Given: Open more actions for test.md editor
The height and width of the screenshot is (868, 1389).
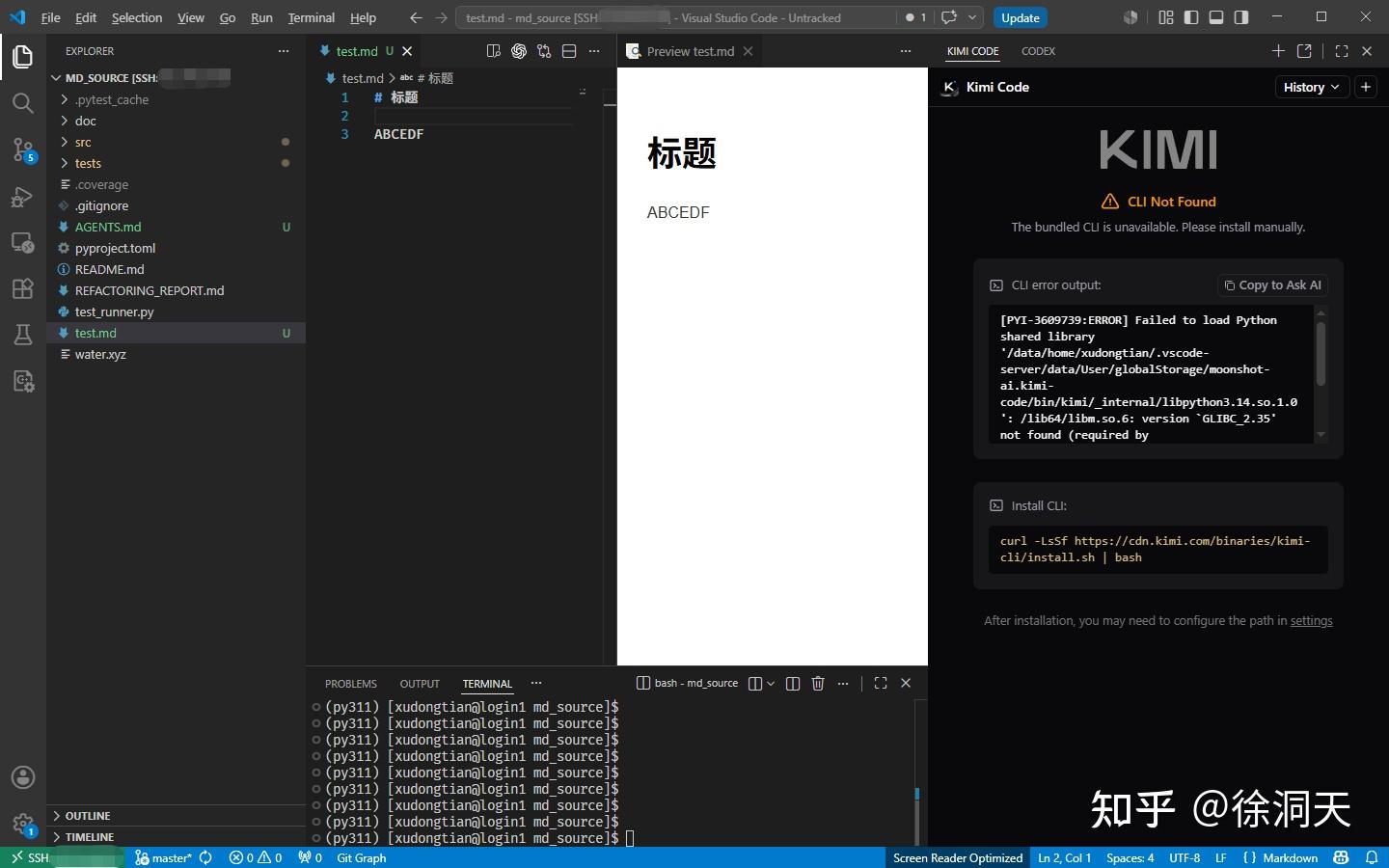Looking at the screenshot, I should (x=594, y=51).
